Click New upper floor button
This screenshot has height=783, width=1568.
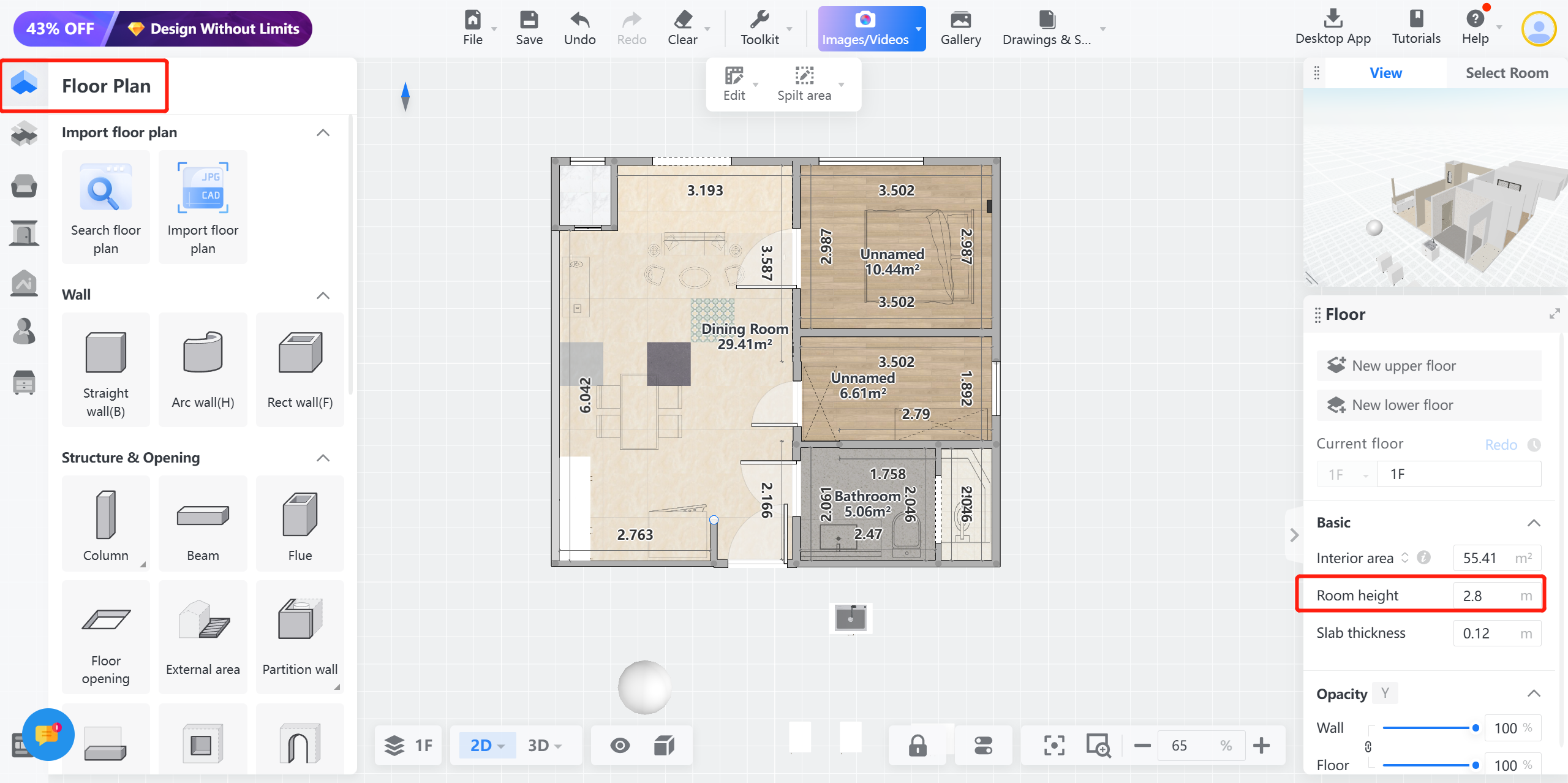tap(1428, 366)
